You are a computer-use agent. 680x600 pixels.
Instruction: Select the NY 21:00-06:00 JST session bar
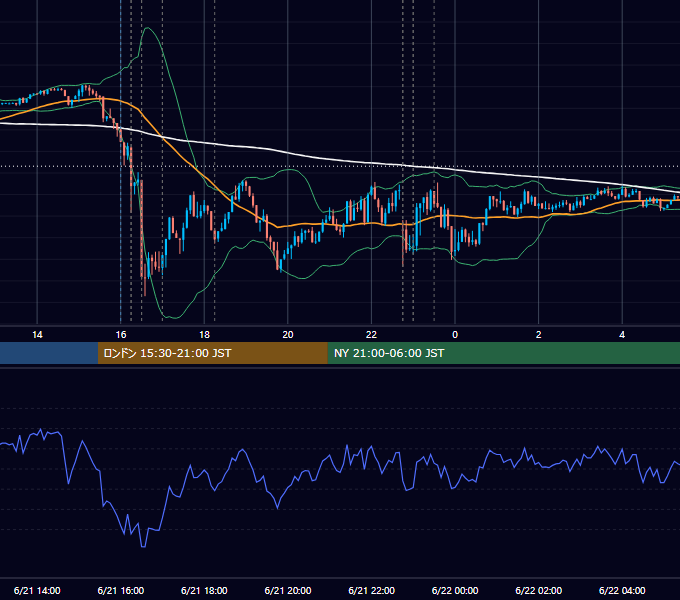(x=503, y=353)
